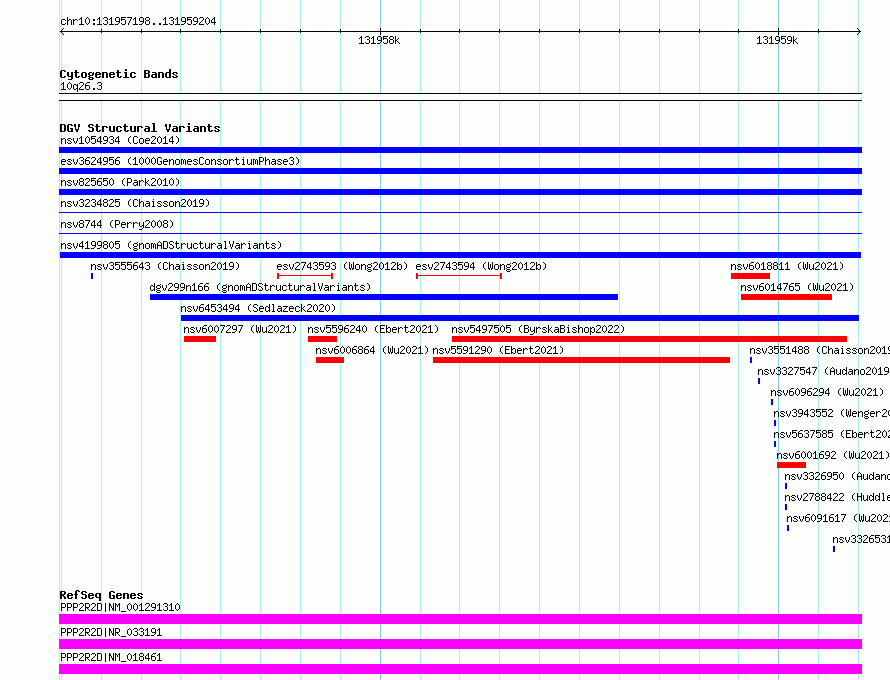The image size is (890, 680).
Task: Open nsv3326950 variant label
Action: 837,476
